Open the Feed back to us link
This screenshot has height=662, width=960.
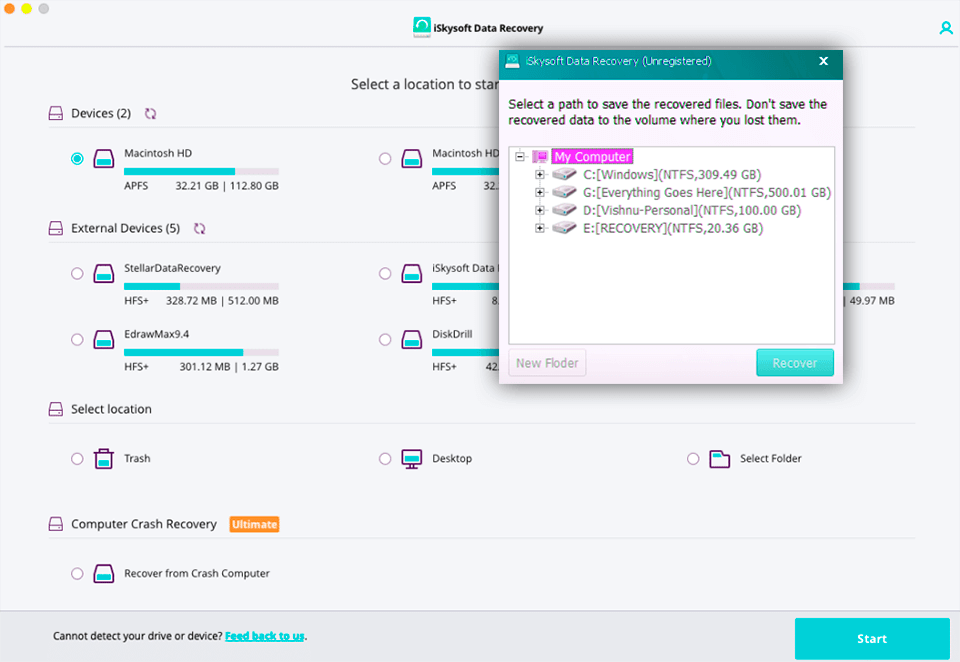pos(264,636)
